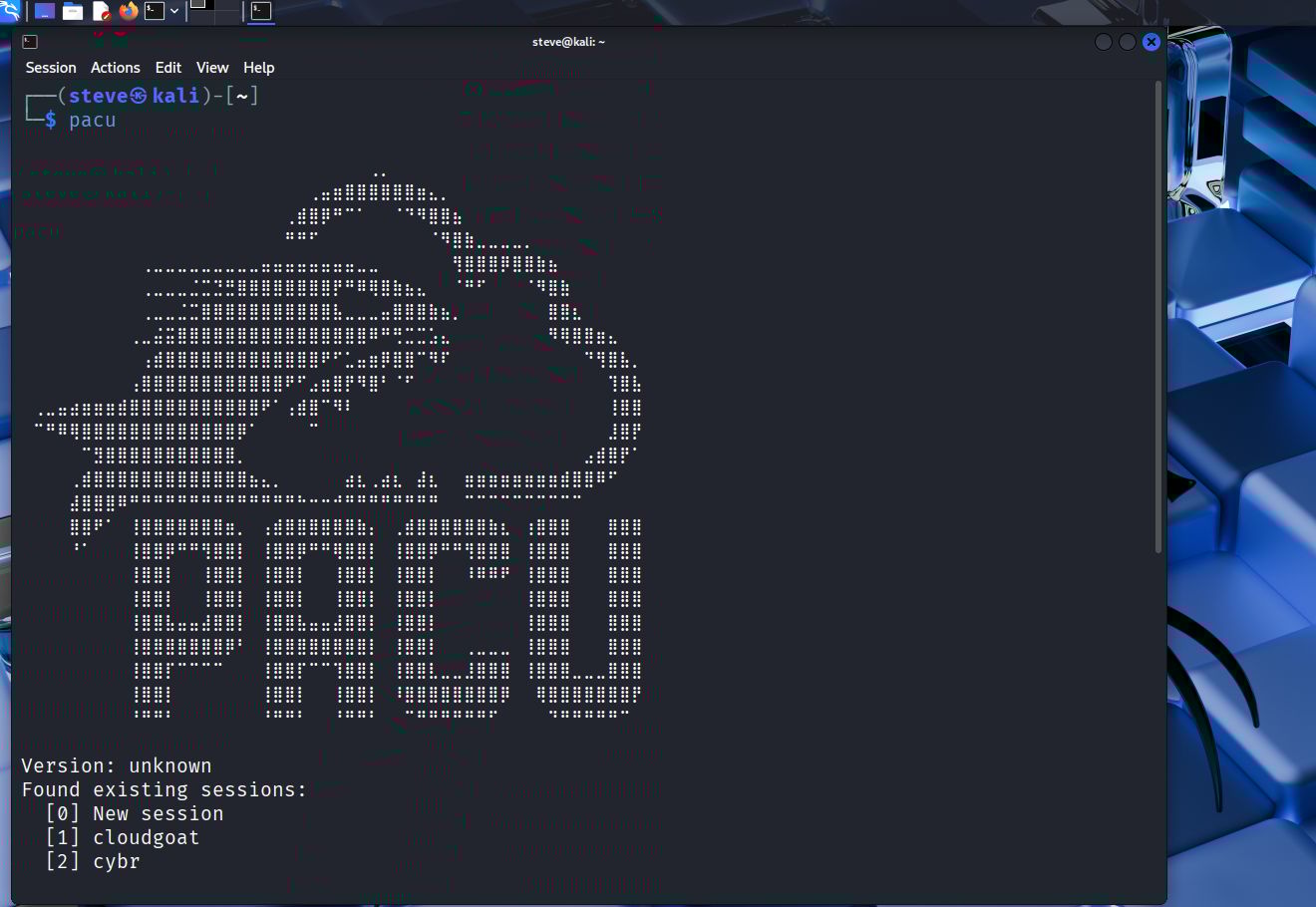Viewport: 1316px width, 907px height.
Task: Open the View menu
Action: [212, 68]
